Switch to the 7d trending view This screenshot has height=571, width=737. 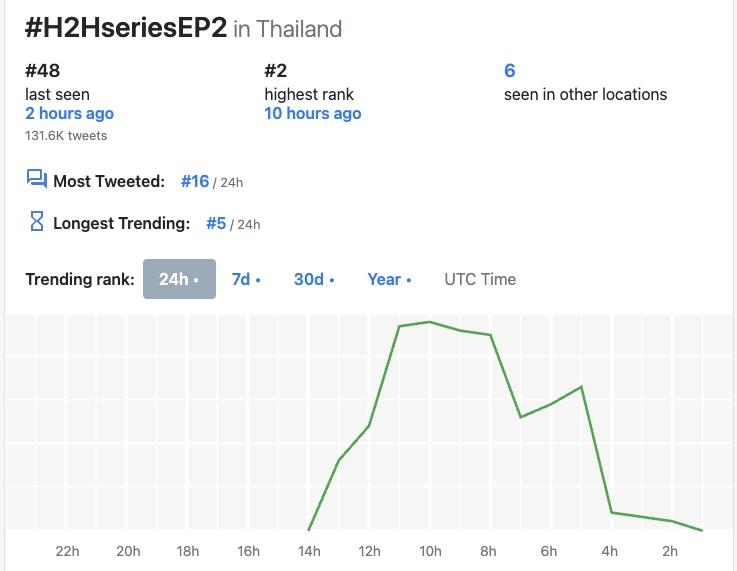pyautogui.click(x=245, y=279)
